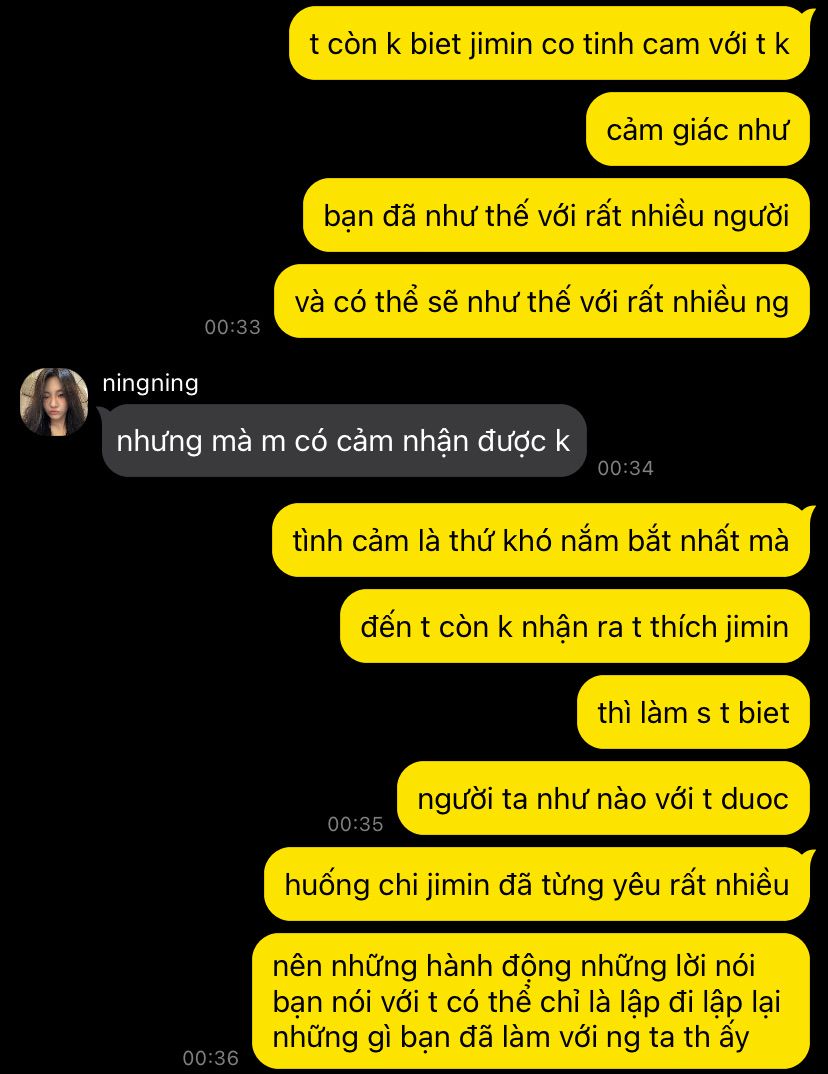Tap the sender name ningning

[150, 382]
